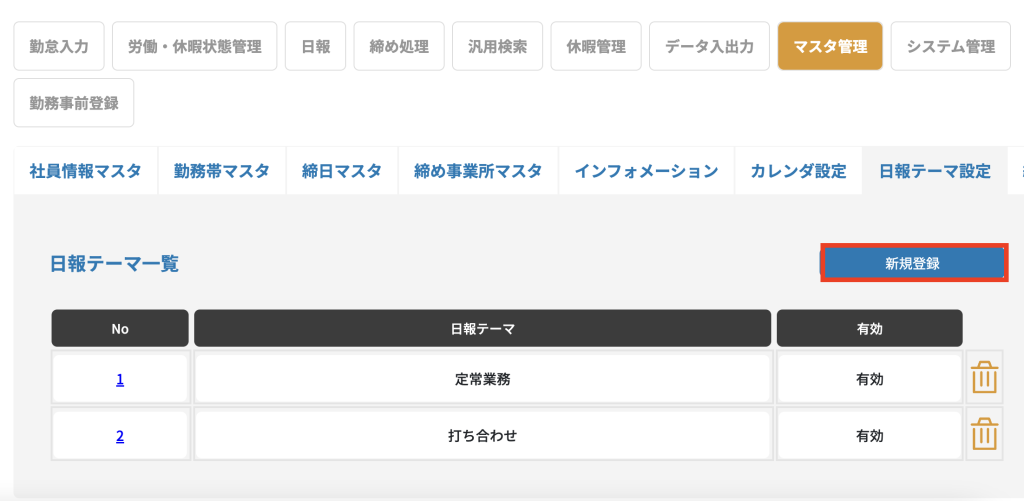1024x501 pixels.
Task: Select the カレンダ設定 tab
Action: pyautogui.click(x=798, y=171)
